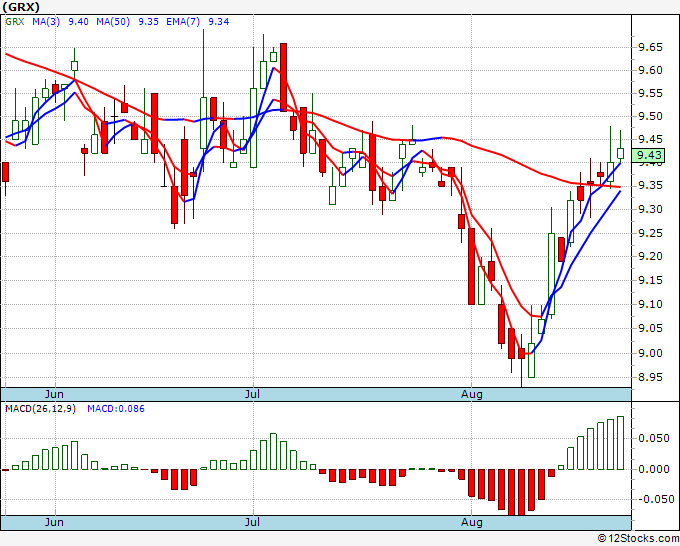
Task: Click the 9.10 price axis label
Action: [x=651, y=304]
